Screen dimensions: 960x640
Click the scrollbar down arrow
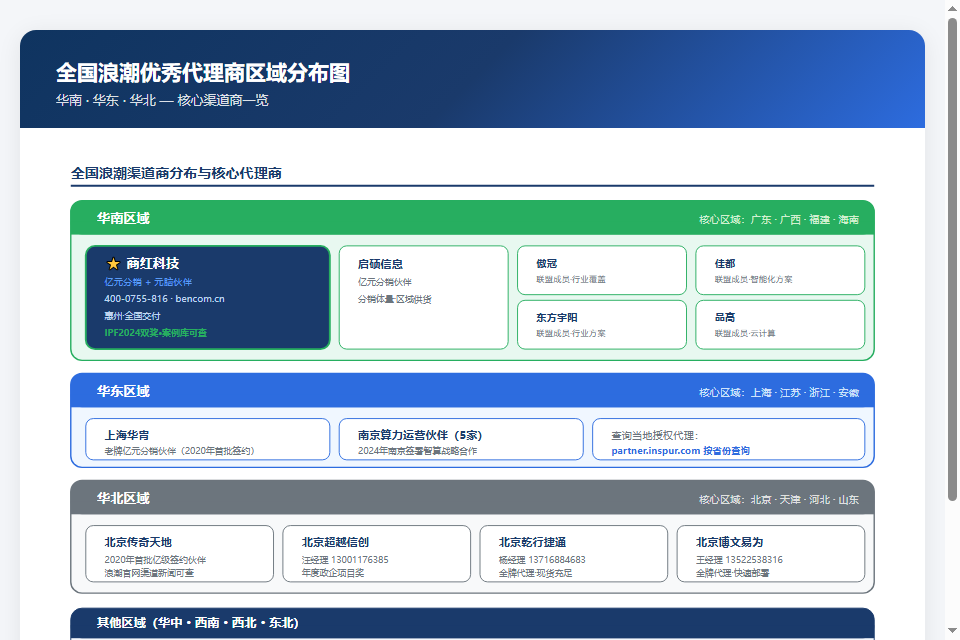(x=952, y=630)
